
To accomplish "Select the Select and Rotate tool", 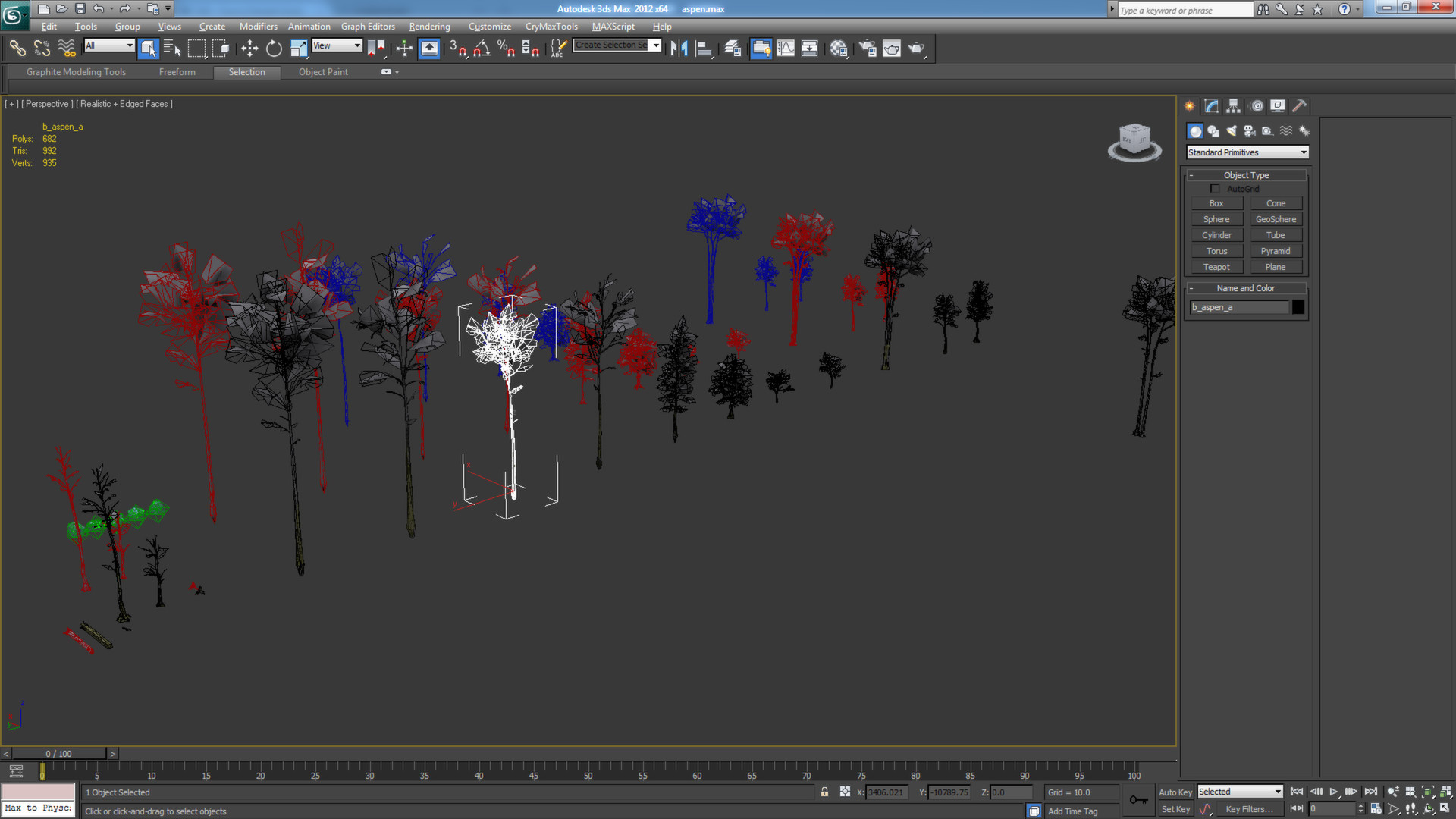I will [273, 48].
